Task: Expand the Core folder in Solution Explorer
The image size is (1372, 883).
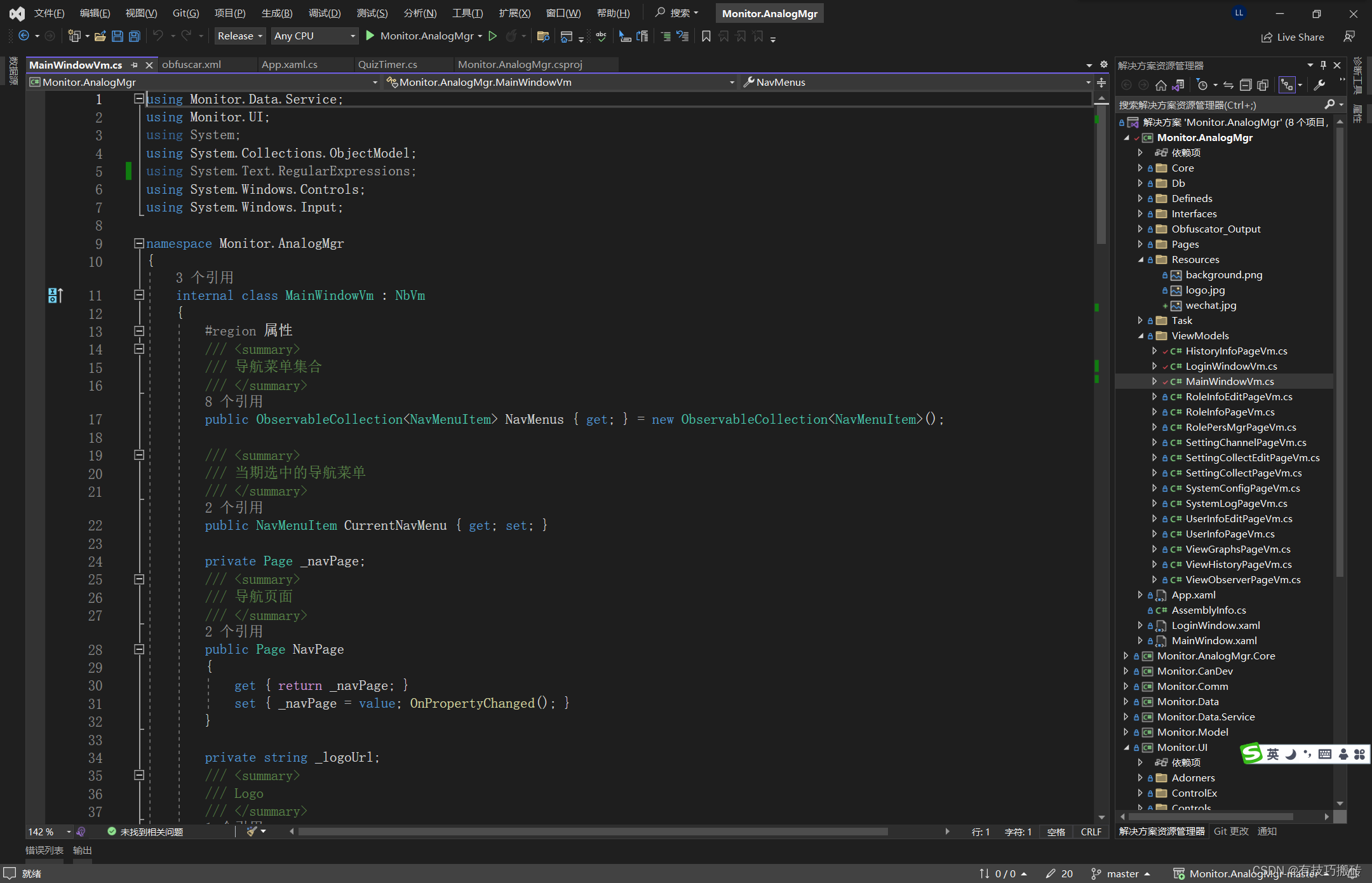Action: coord(1140,168)
